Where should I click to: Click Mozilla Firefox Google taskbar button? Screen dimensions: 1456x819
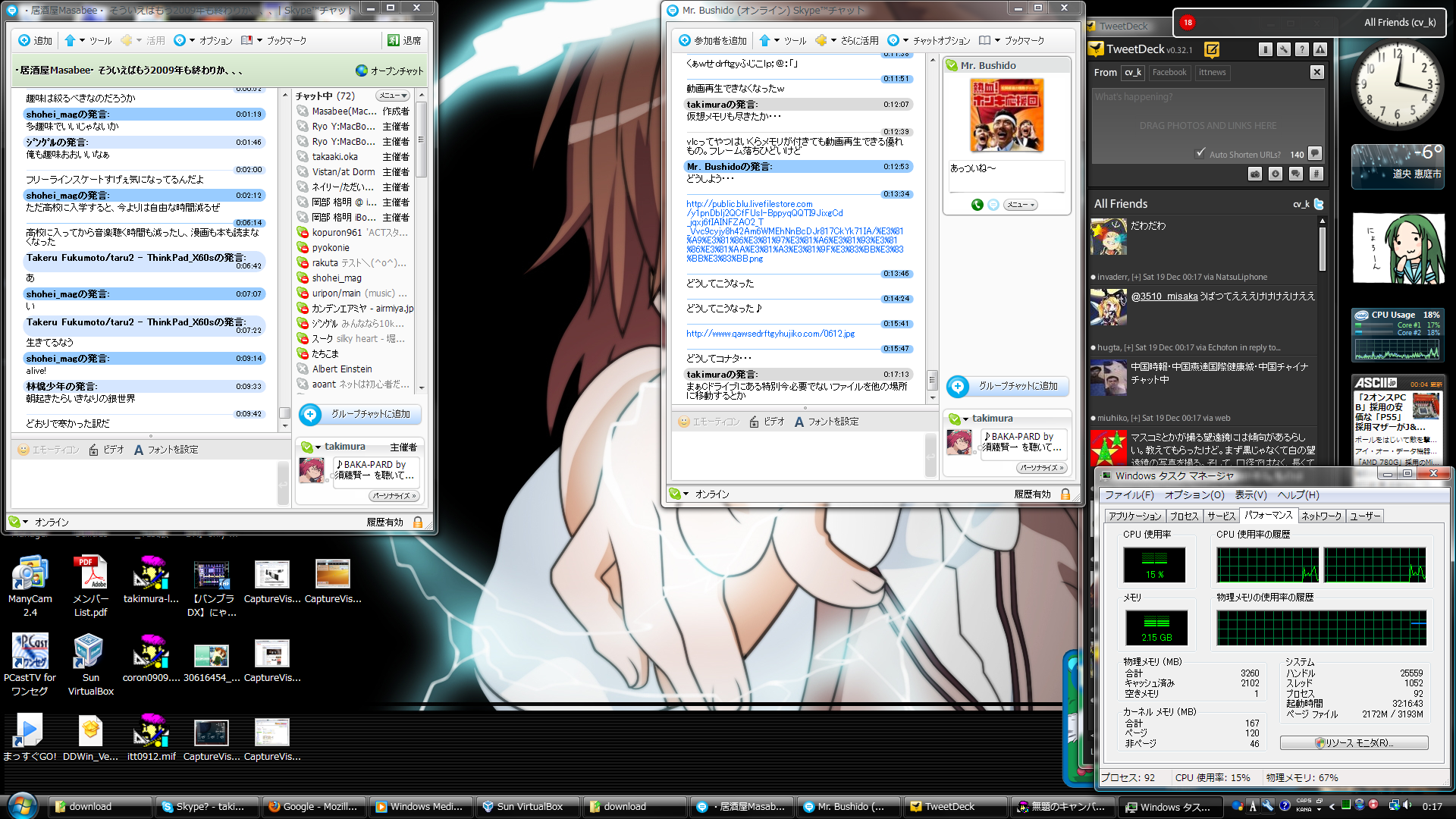(x=313, y=806)
